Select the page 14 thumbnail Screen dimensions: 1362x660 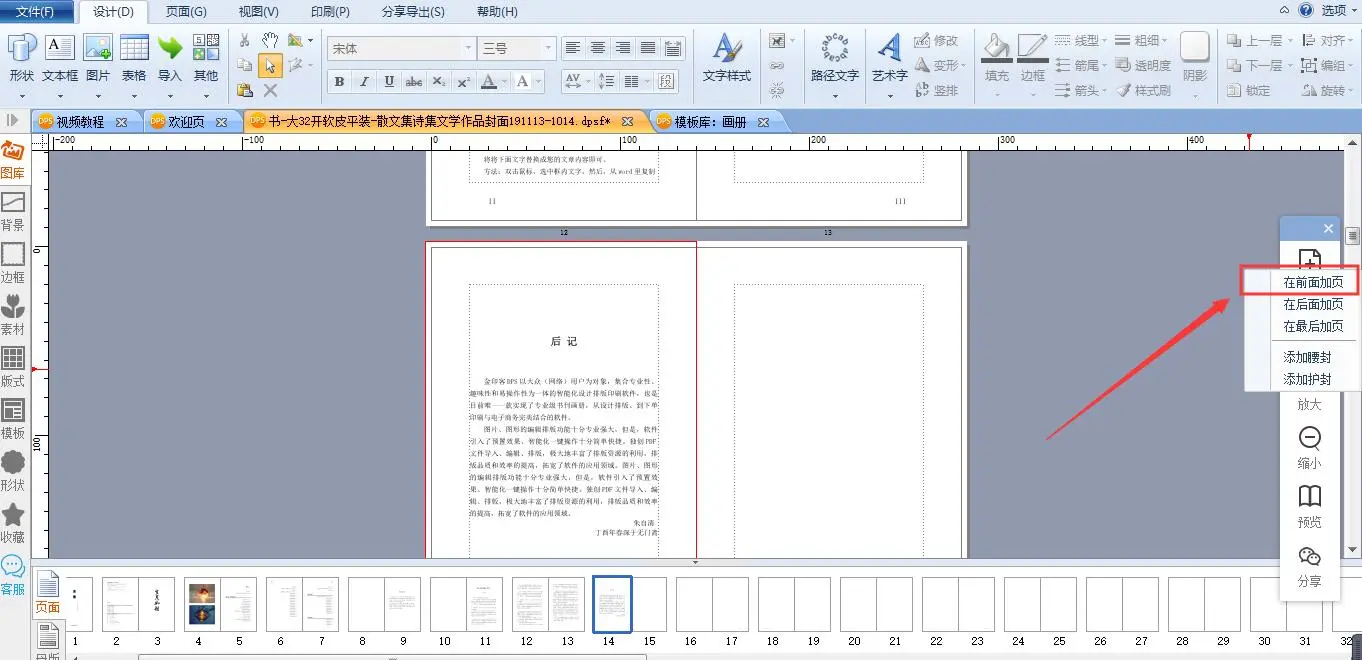click(x=612, y=604)
